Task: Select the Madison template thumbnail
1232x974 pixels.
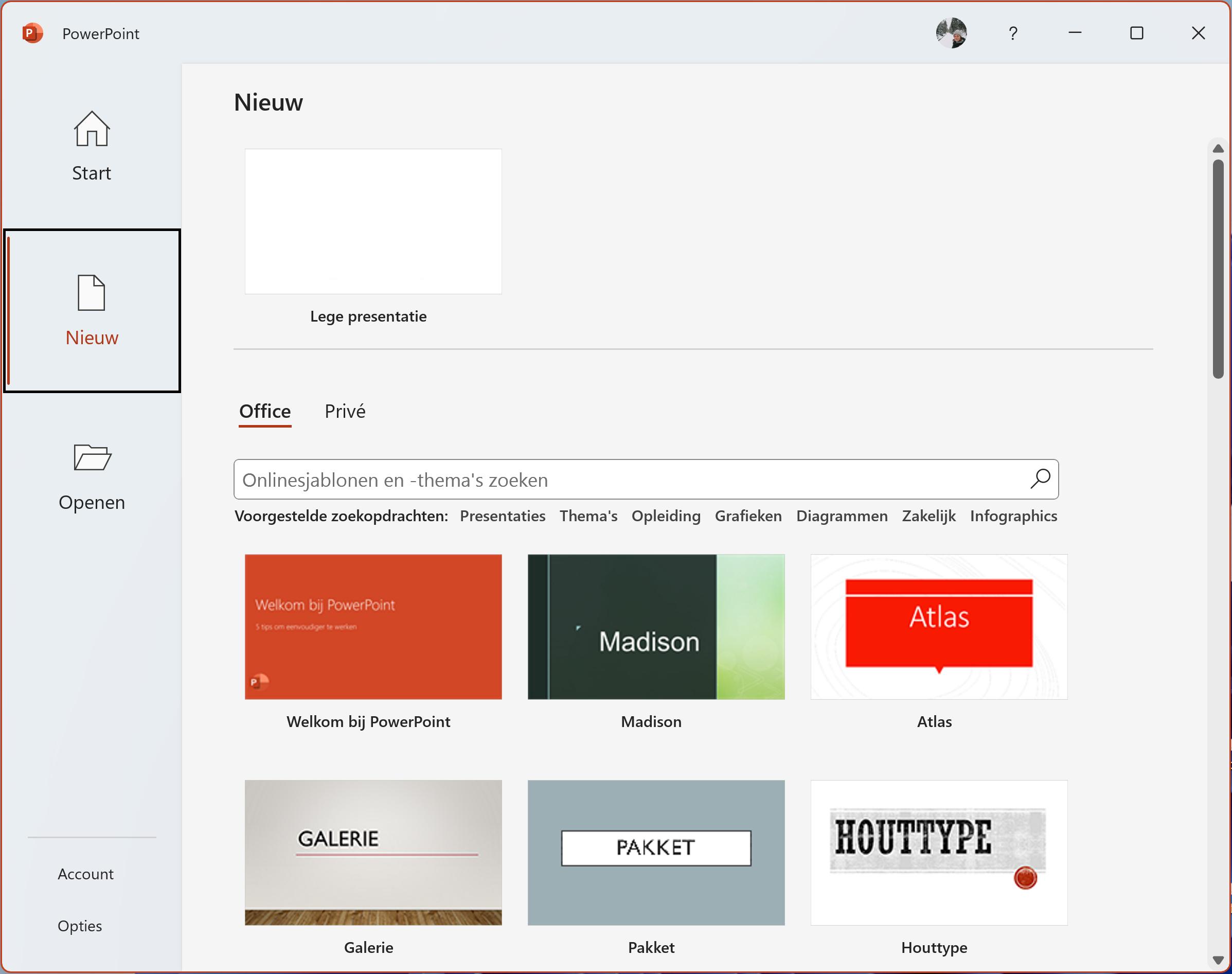Action: pos(656,627)
